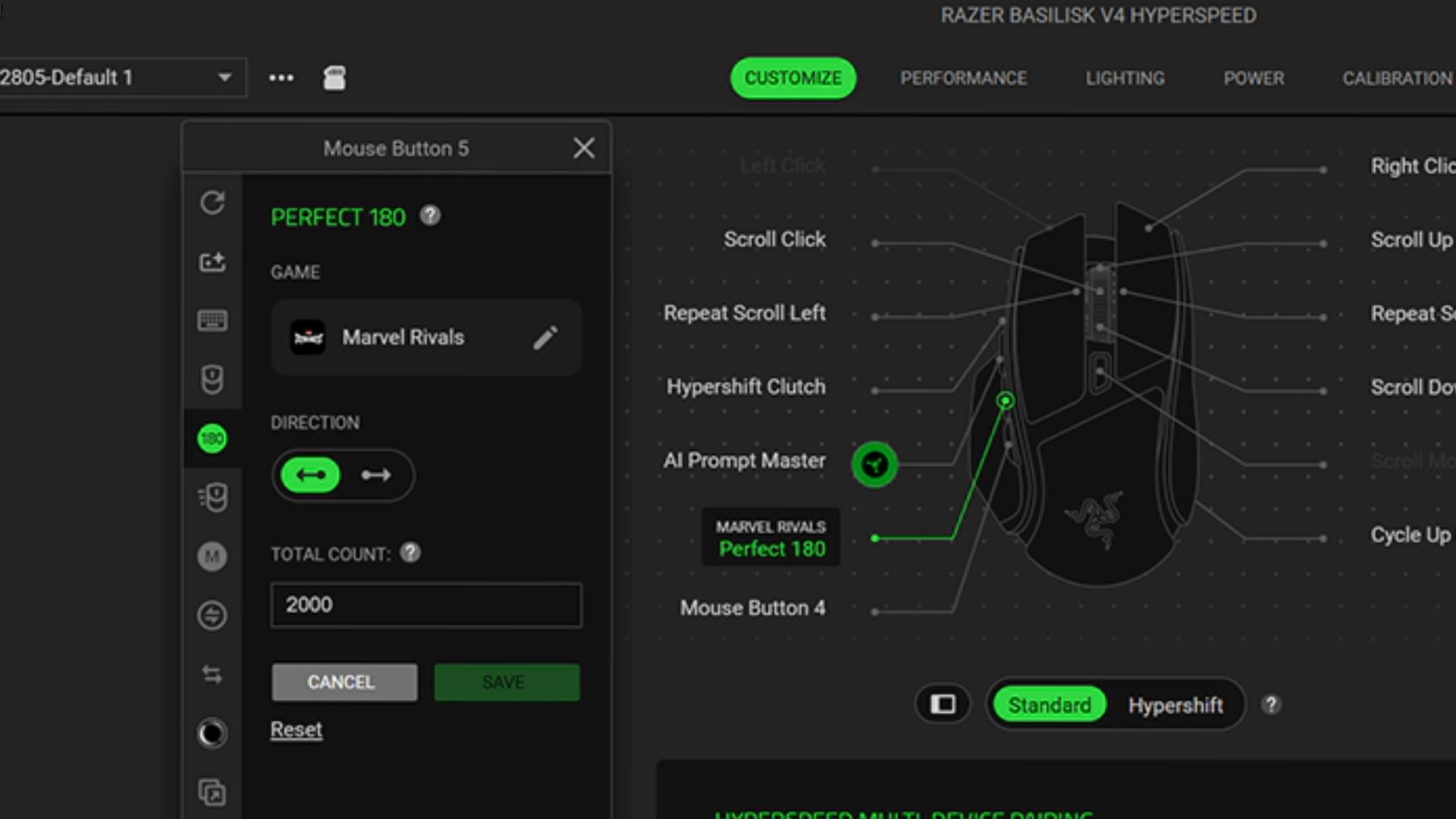This screenshot has height=819, width=1456.
Task: Click the help icon next to Hypershift
Action: (1271, 704)
